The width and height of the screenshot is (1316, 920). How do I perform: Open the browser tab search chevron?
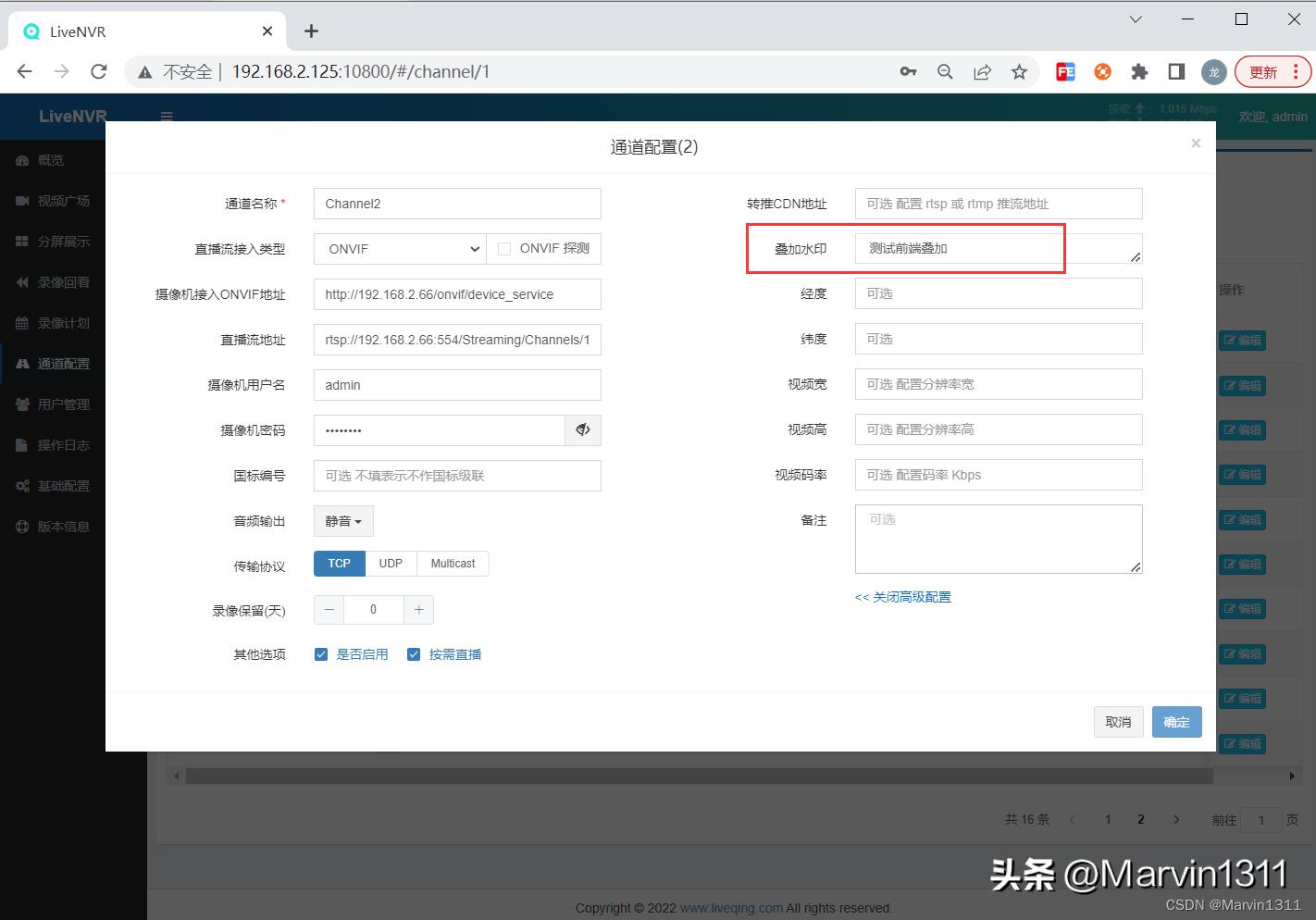1136,19
